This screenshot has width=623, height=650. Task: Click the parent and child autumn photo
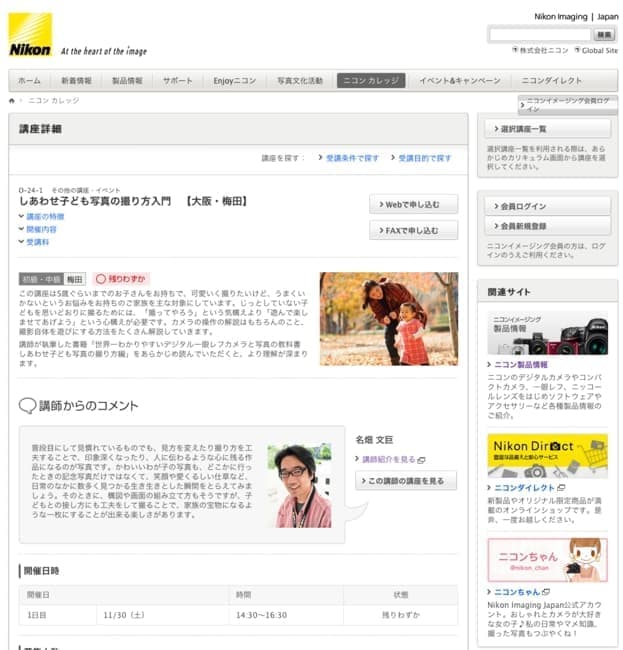[388, 318]
